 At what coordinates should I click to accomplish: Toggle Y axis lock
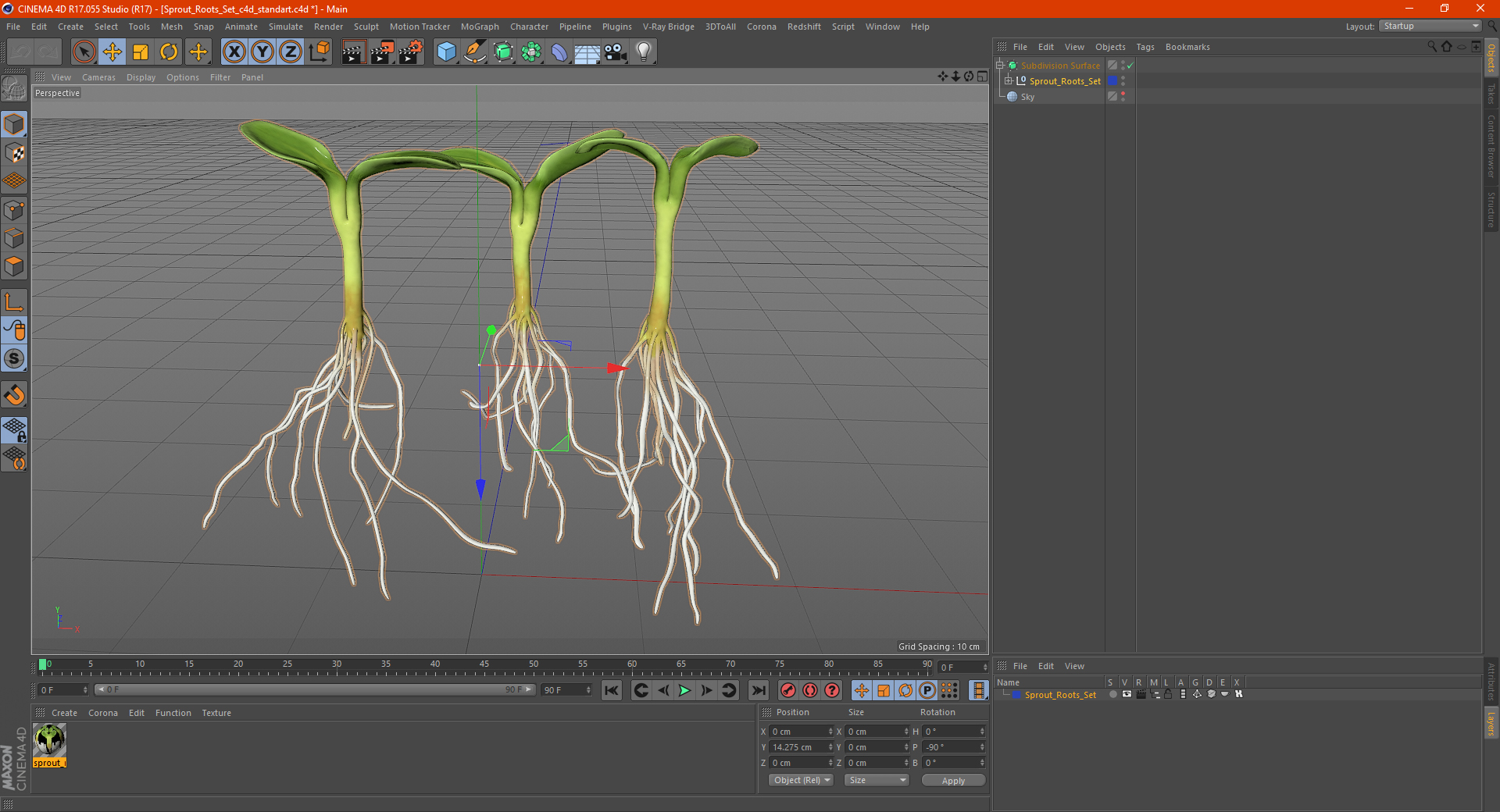click(262, 52)
